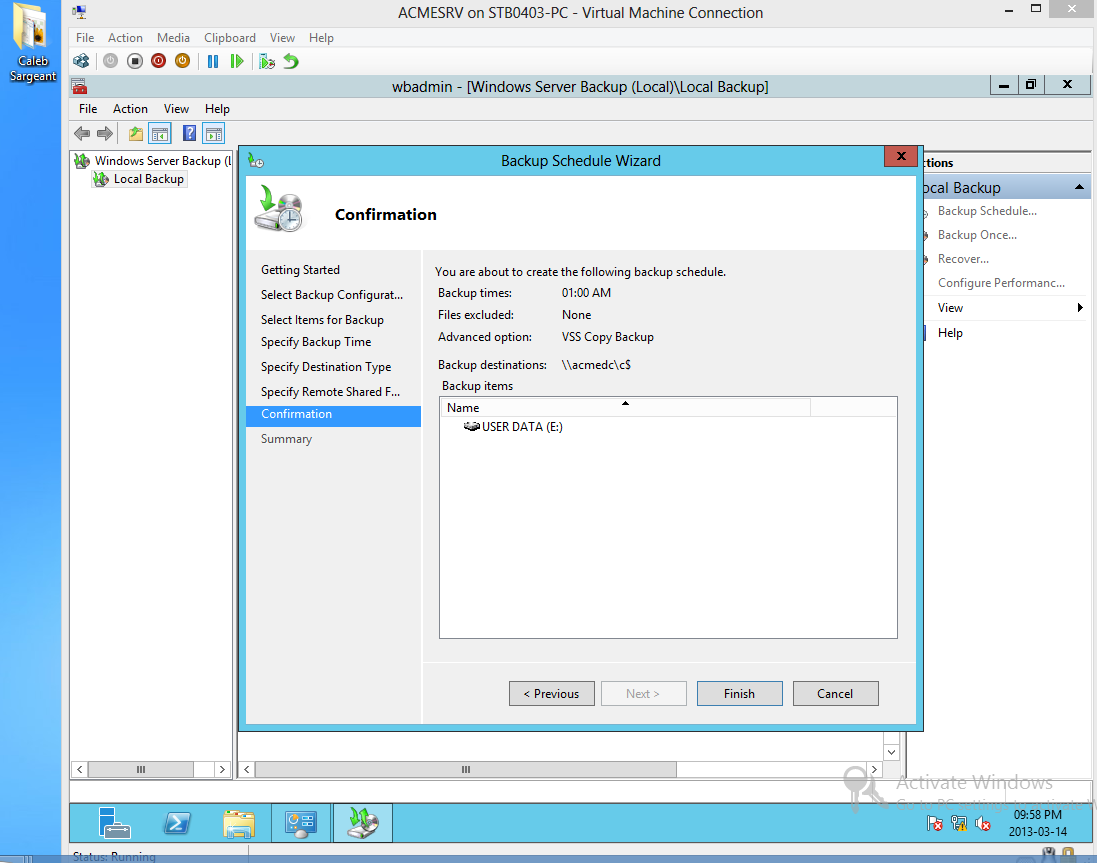Click the tree pane horizontal scrollbar thumb
Viewport: 1097px width, 863px height.
pos(141,769)
